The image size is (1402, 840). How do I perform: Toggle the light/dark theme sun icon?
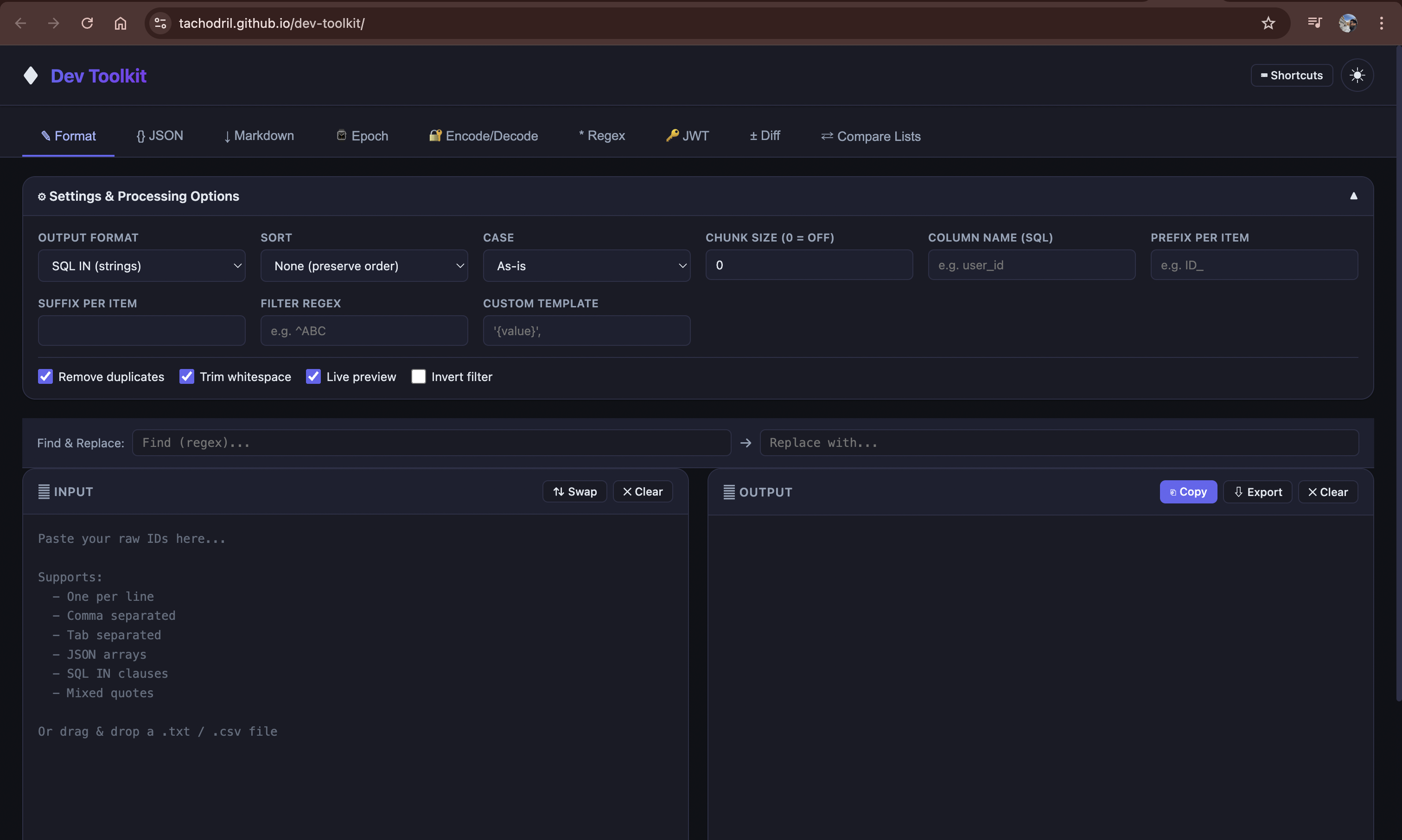point(1357,75)
